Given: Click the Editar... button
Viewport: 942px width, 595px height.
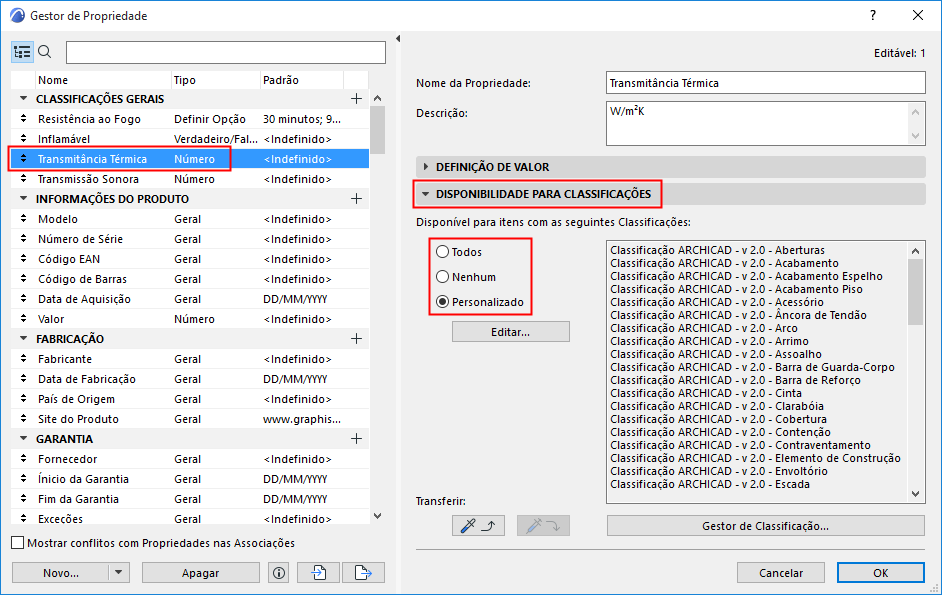Looking at the screenshot, I should (x=511, y=332).
